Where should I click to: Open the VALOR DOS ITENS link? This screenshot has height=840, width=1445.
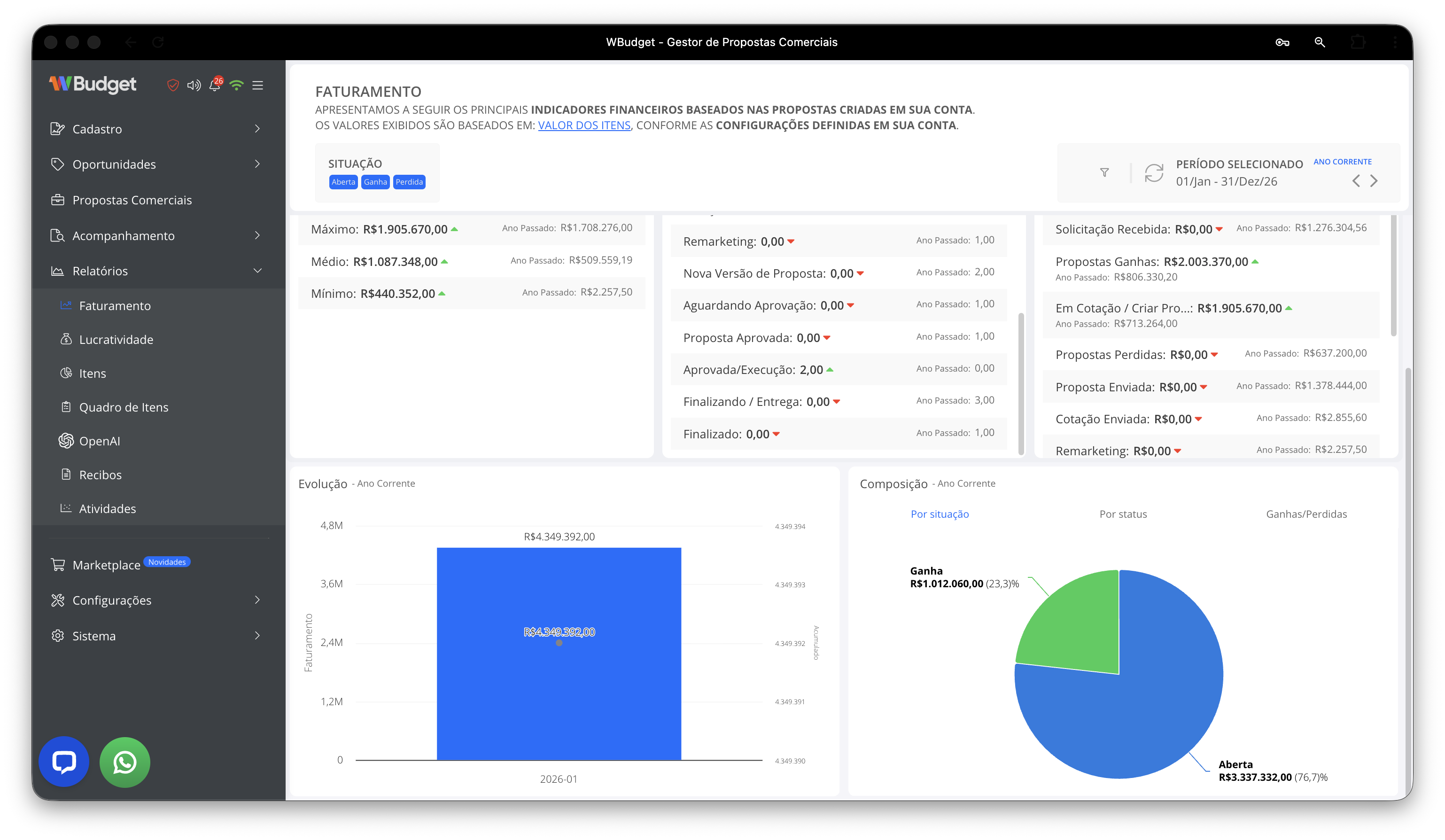[x=584, y=125]
